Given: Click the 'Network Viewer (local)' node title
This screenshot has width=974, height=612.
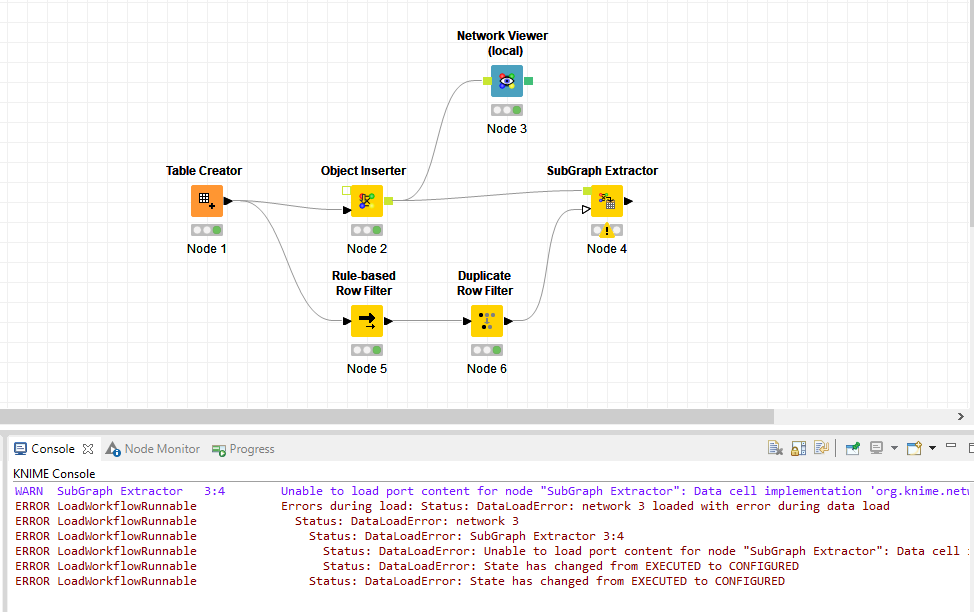Looking at the screenshot, I should click(503, 43).
